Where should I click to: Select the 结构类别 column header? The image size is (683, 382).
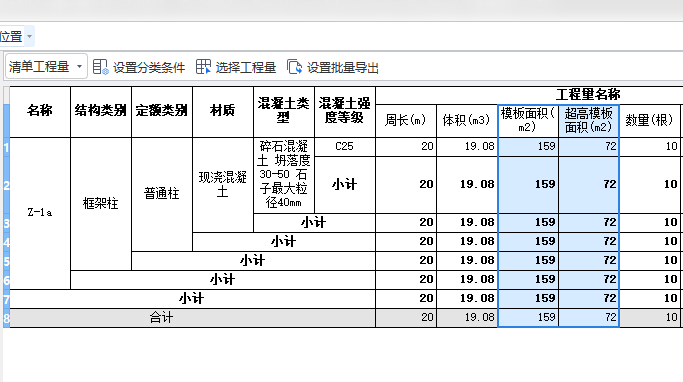(101, 112)
